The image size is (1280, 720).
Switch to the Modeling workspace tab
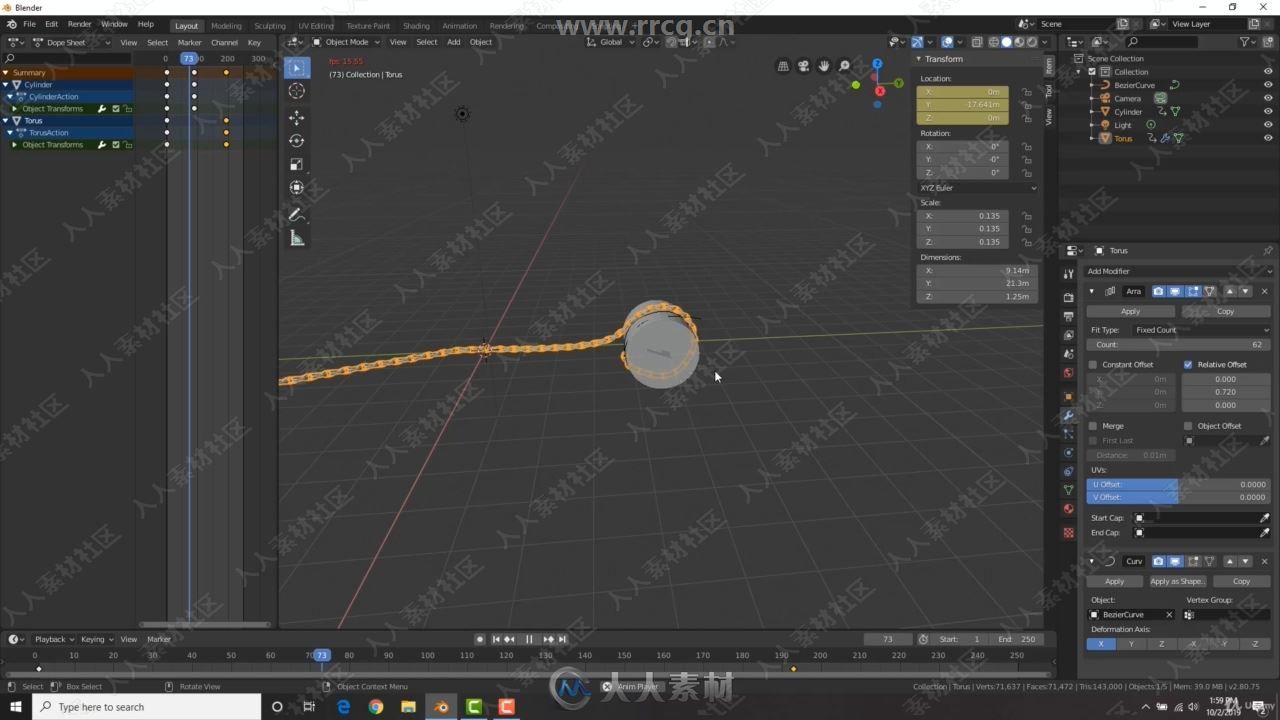click(x=226, y=26)
